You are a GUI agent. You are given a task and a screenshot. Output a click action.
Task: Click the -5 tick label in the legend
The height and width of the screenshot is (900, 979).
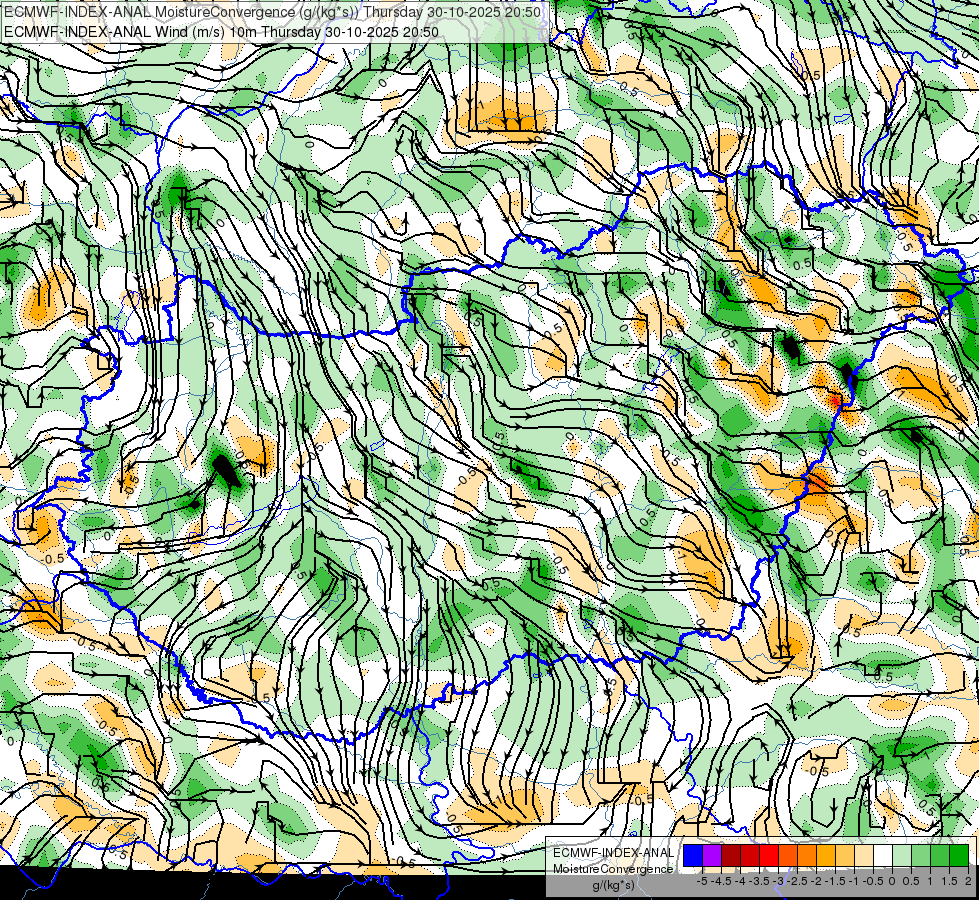click(x=702, y=881)
